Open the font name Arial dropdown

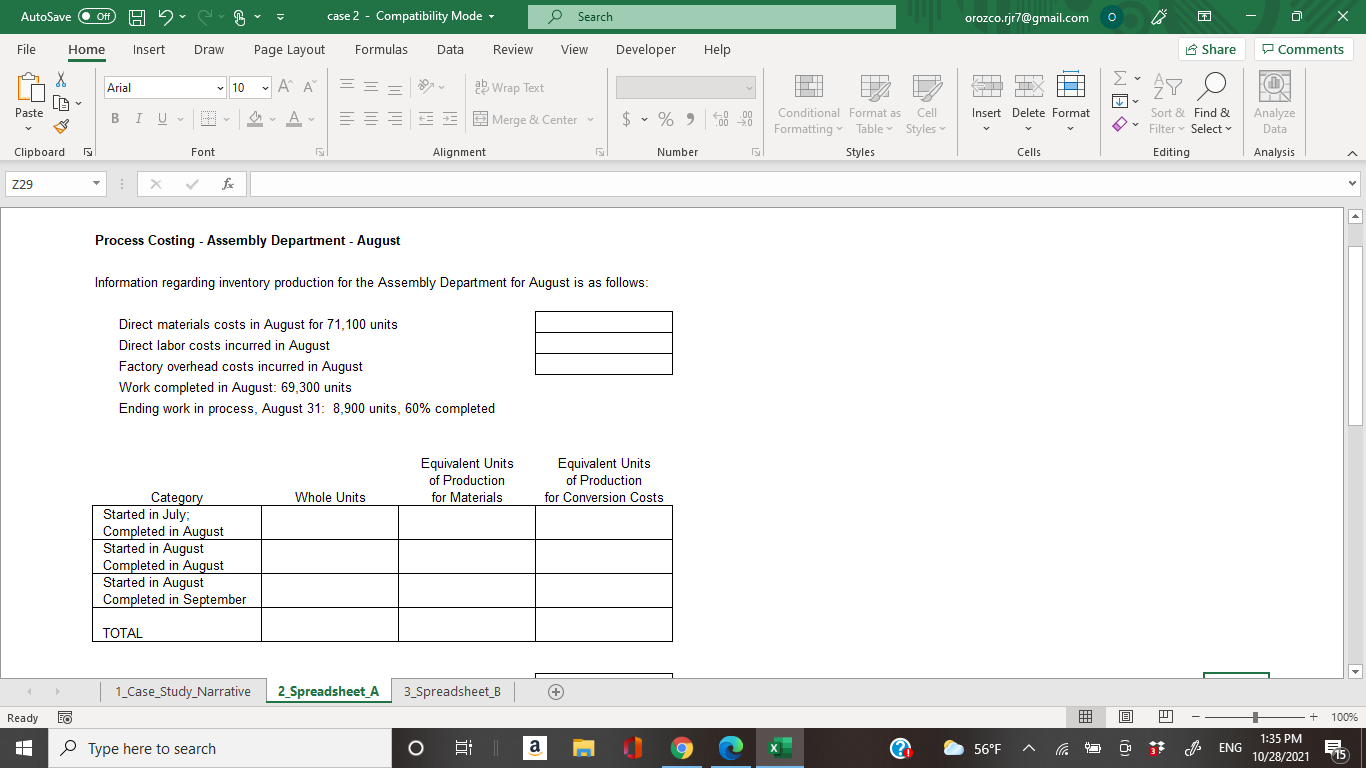tap(220, 88)
